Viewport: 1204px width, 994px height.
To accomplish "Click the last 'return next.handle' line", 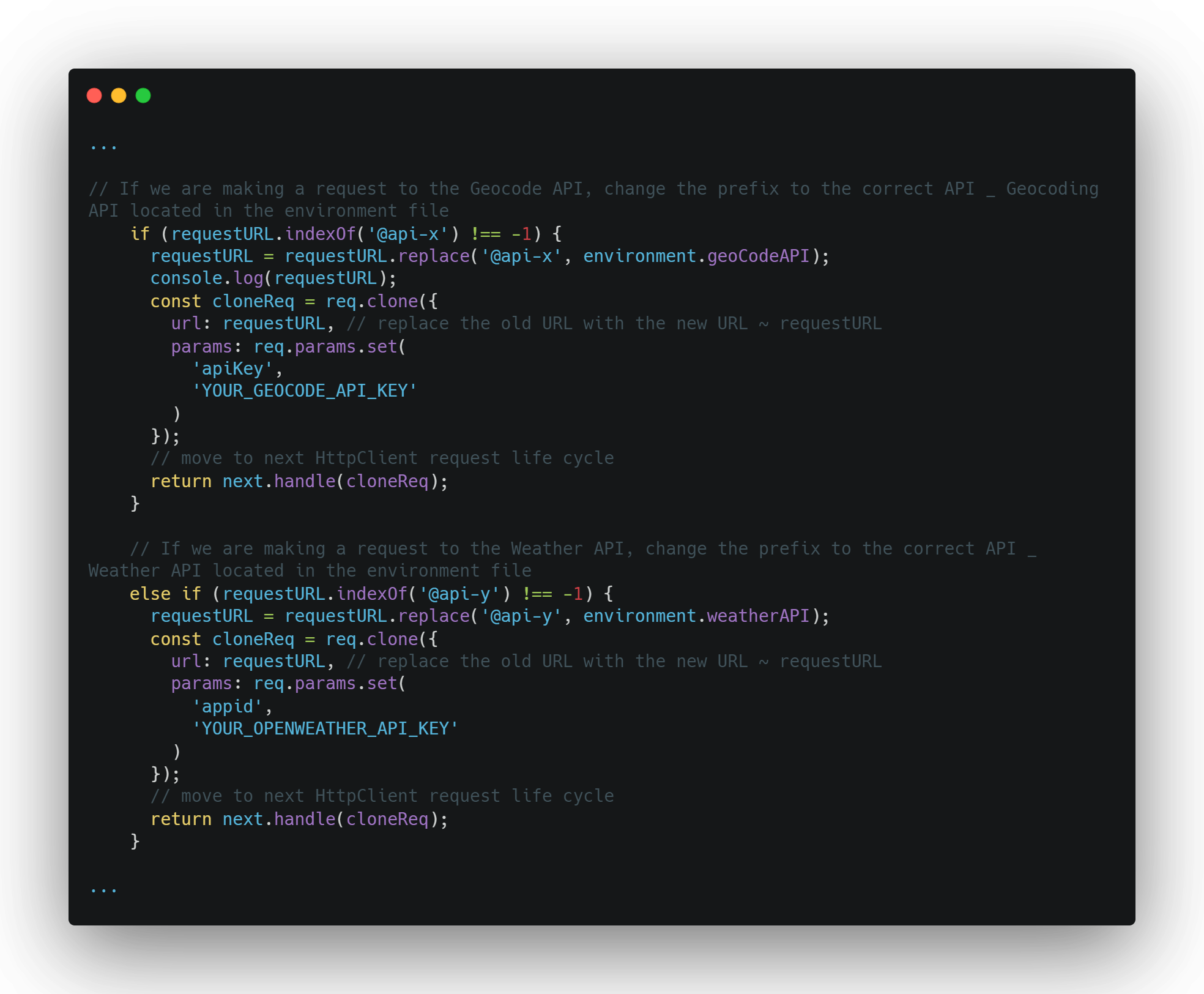I will 299,819.
